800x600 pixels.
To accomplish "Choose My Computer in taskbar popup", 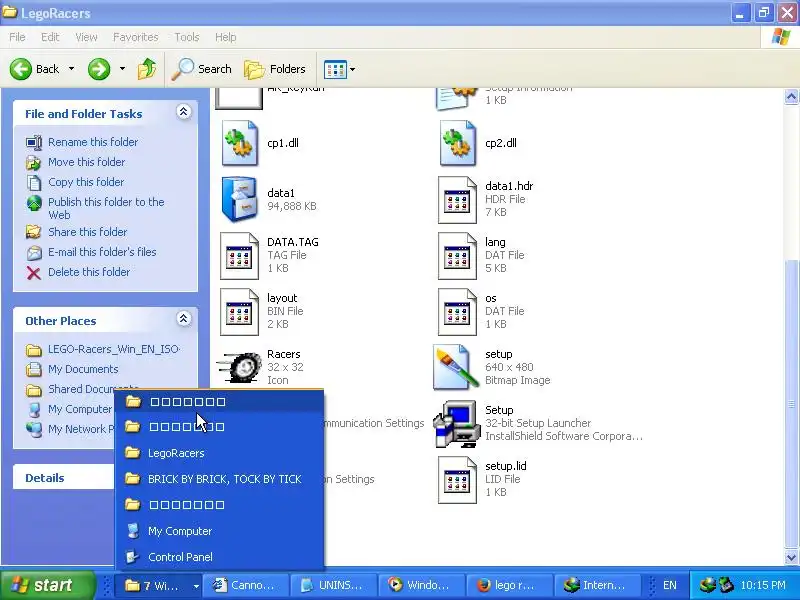I will tap(219, 531).
